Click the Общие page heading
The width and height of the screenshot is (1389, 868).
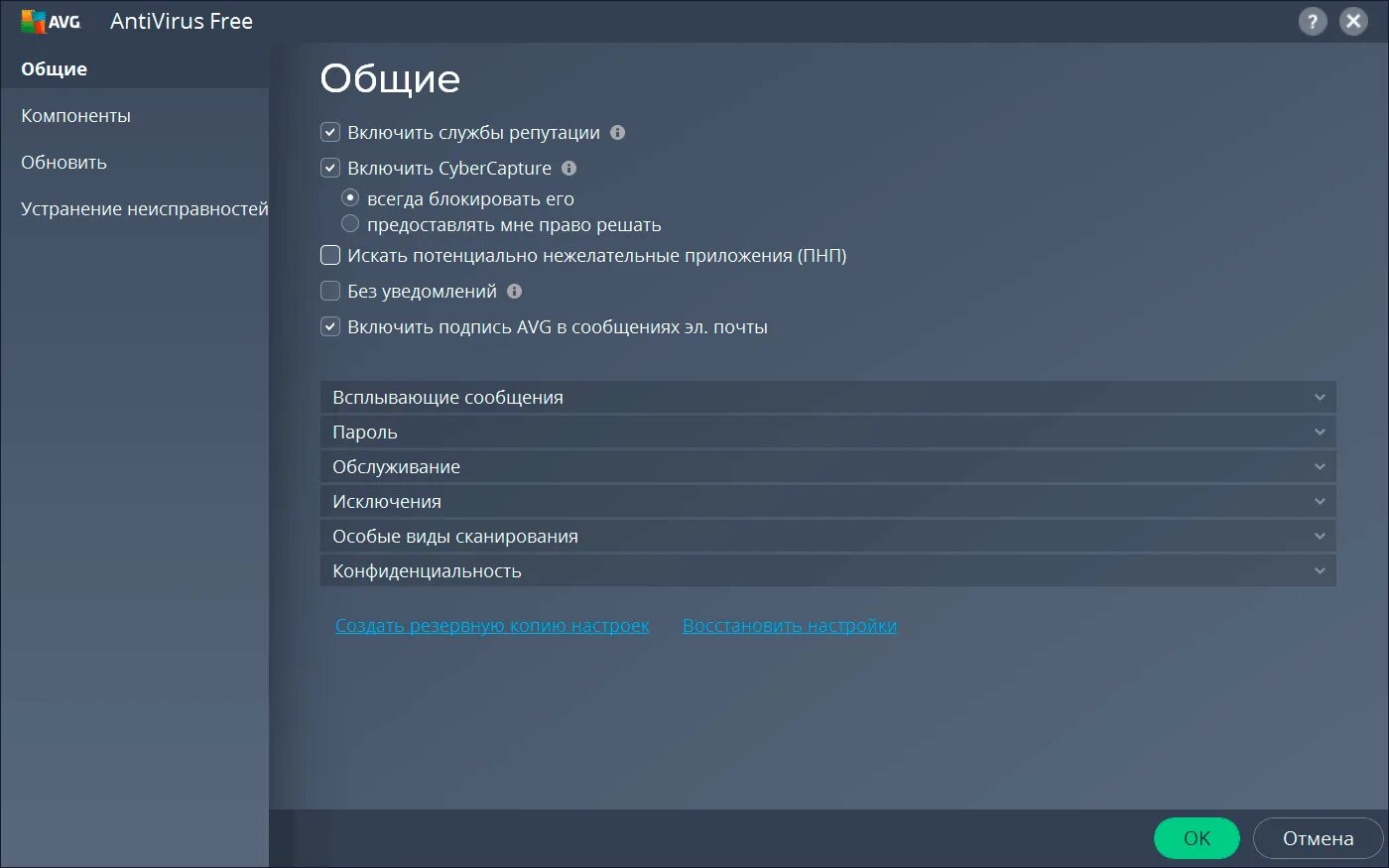point(390,78)
